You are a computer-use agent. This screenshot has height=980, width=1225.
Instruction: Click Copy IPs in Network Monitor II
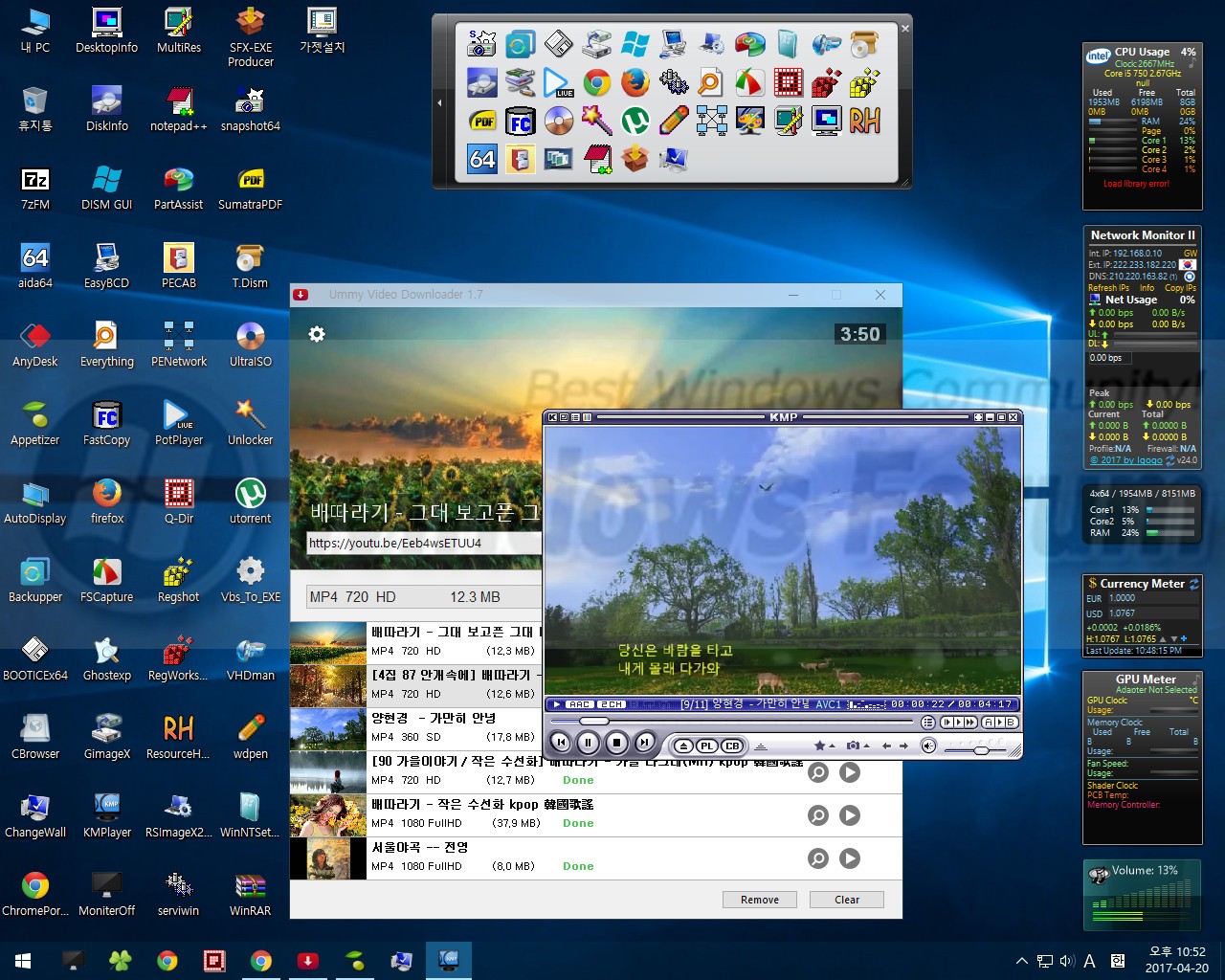click(x=1180, y=288)
